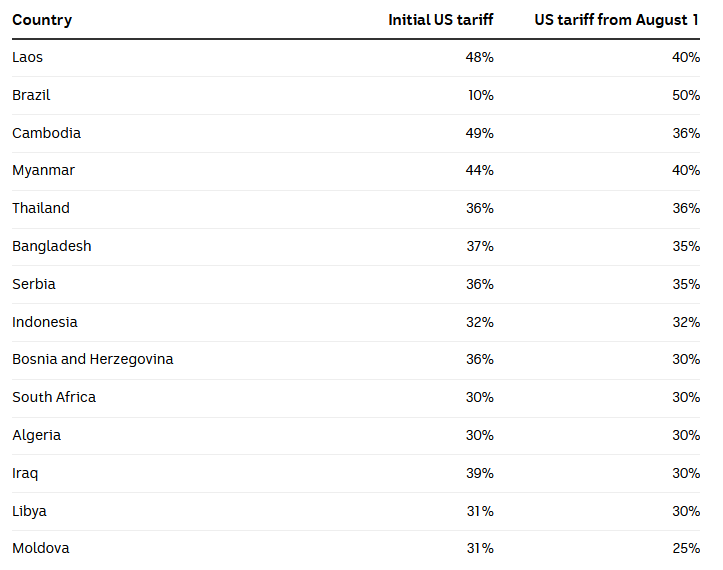Image resolution: width=723 pixels, height=570 pixels.
Task: Click the Country column header
Action: pos(42,20)
